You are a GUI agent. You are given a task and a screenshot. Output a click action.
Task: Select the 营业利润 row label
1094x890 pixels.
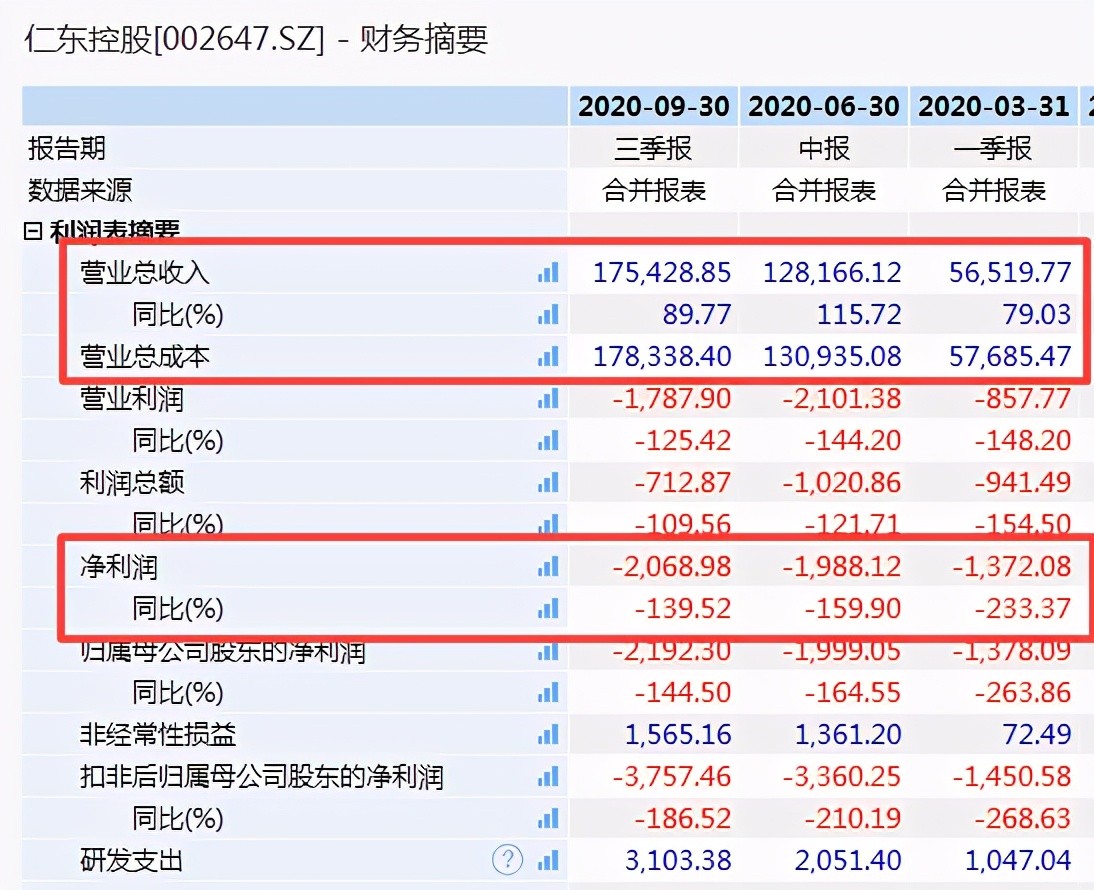pos(132,398)
